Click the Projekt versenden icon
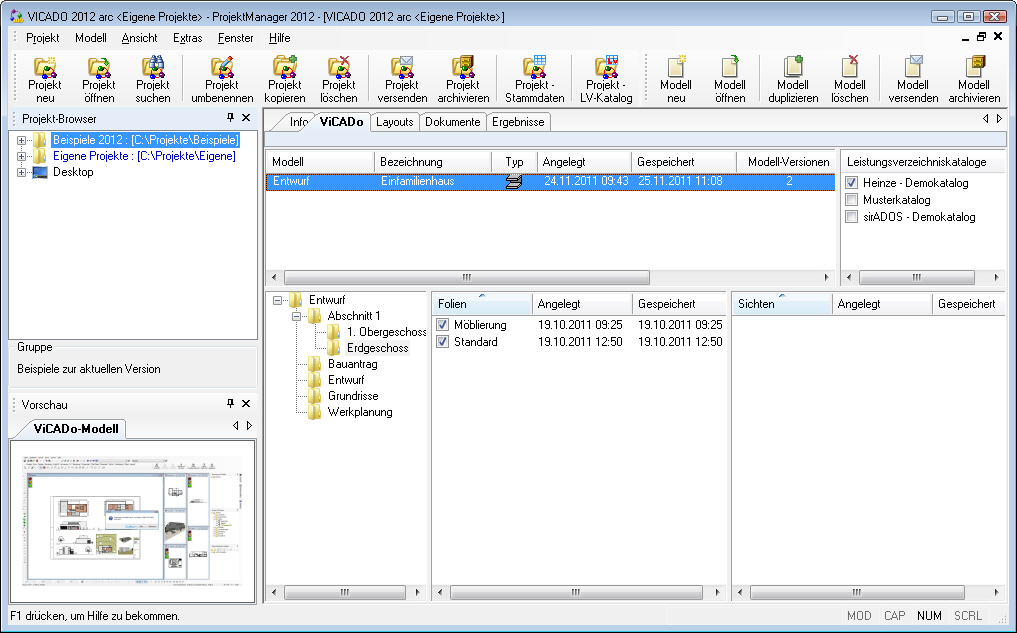This screenshot has height=633, width=1017. click(402, 79)
